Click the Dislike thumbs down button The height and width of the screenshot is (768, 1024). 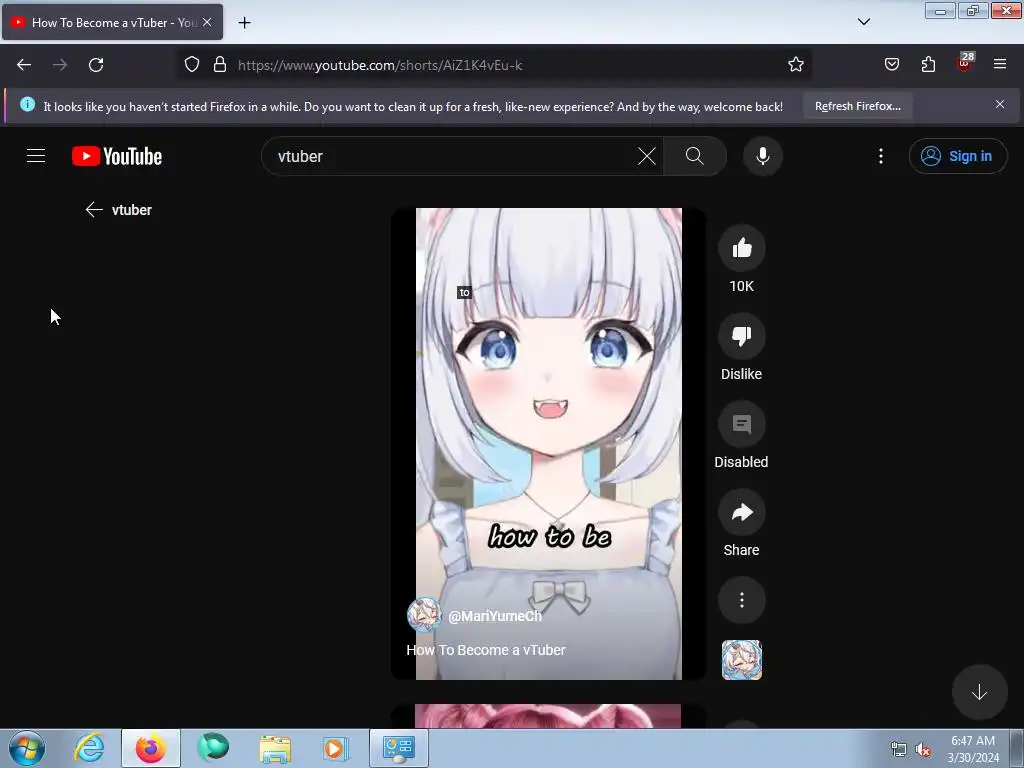coord(741,336)
